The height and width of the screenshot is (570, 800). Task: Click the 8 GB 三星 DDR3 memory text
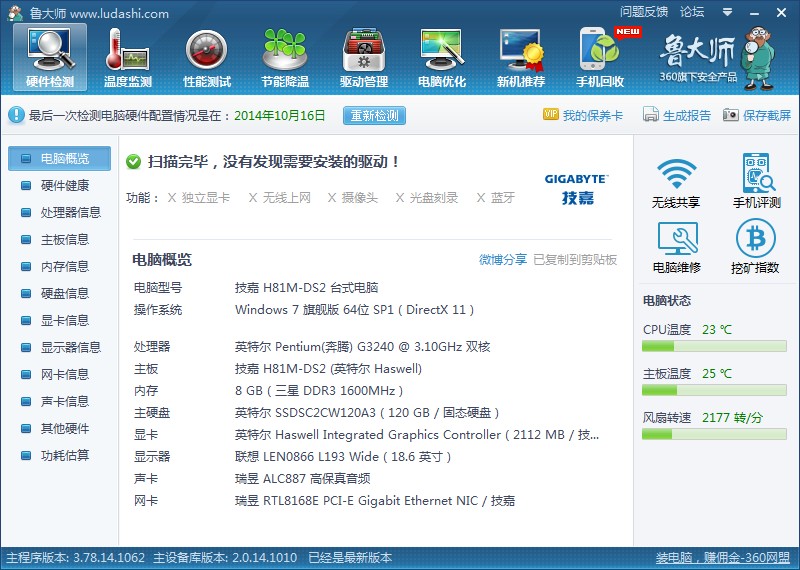click(x=319, y=391)
